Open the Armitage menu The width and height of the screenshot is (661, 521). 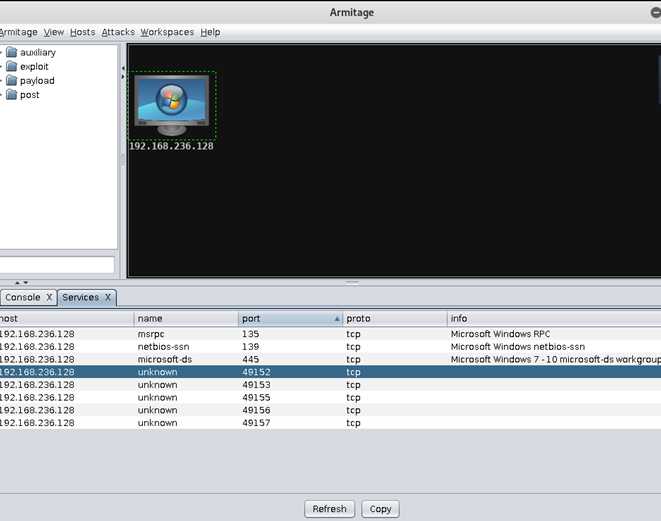(x=18, y=32)
